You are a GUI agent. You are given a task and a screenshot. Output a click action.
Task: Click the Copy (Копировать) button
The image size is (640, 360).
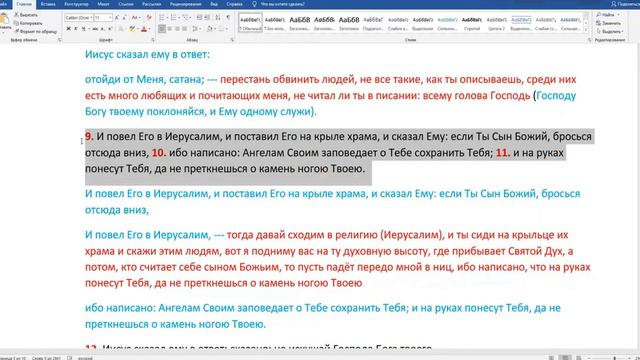tap(28, 23)
